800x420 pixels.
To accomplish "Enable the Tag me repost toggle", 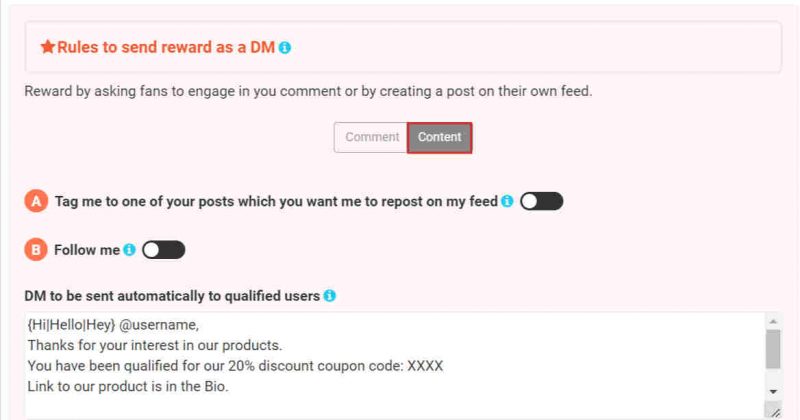I will [x=541, y=201].
